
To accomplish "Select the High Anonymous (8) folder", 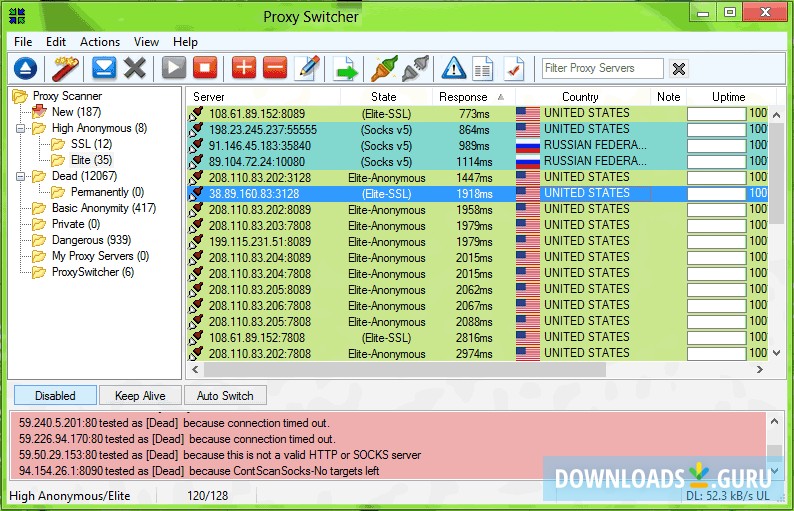I will coord(99,128).
